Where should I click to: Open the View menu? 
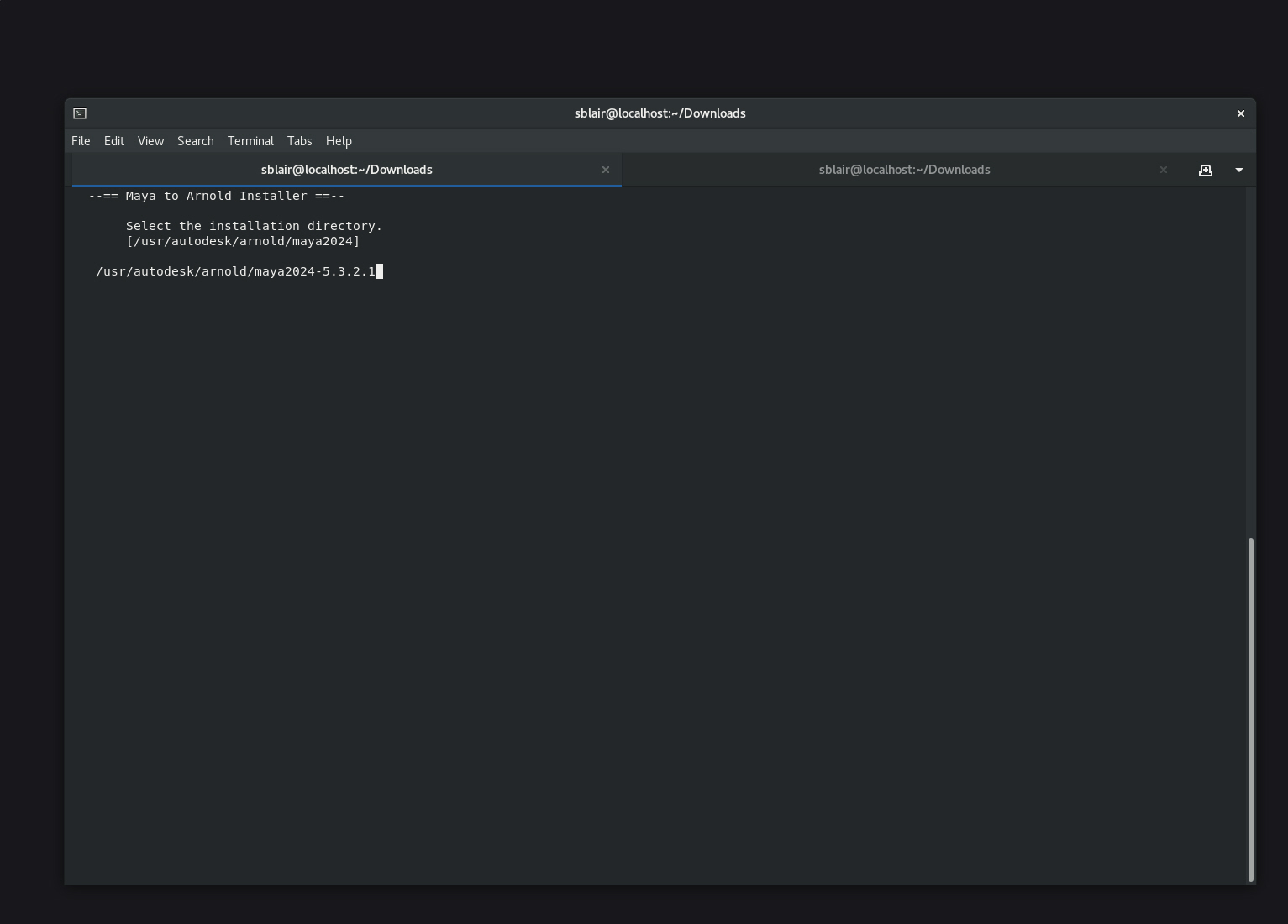point(150,140)
